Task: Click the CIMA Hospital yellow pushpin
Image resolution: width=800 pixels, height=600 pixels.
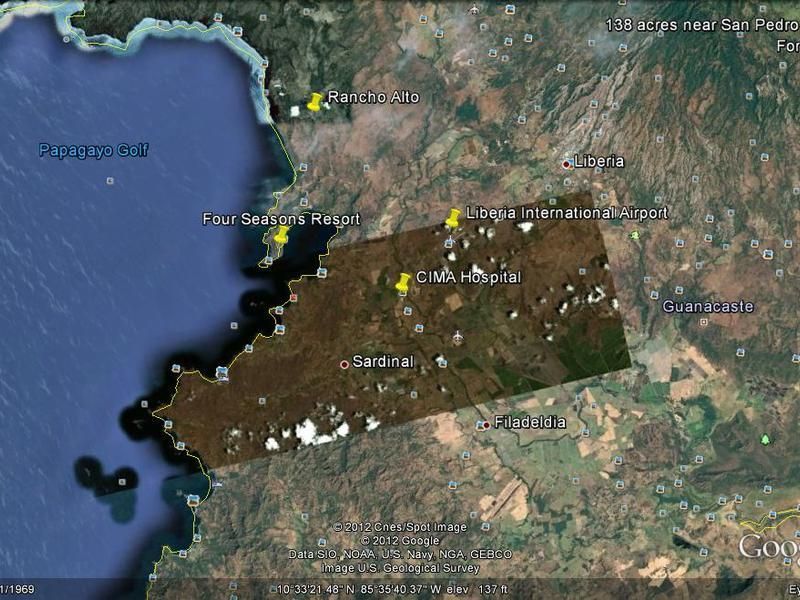Action: tap(404, 283)
